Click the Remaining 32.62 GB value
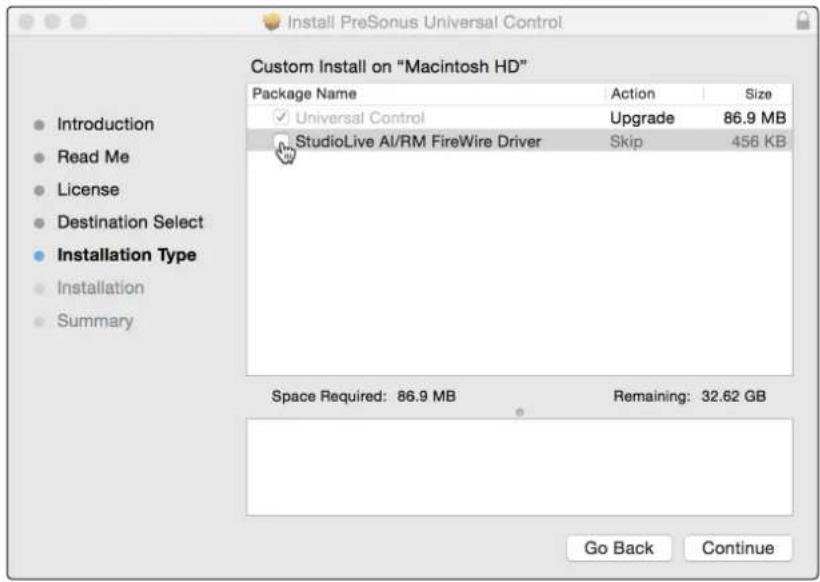The height and width of the screenshot is (582, 820). point(733,396)
